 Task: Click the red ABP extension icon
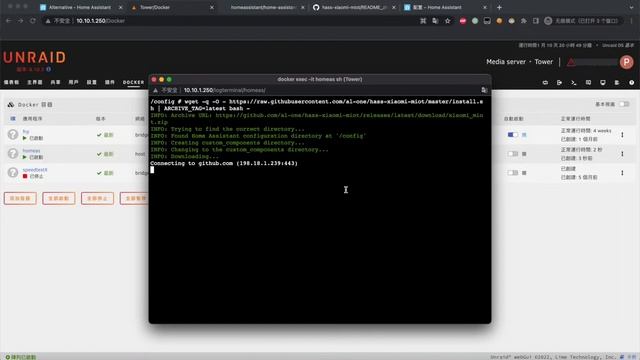coord(462,21)
